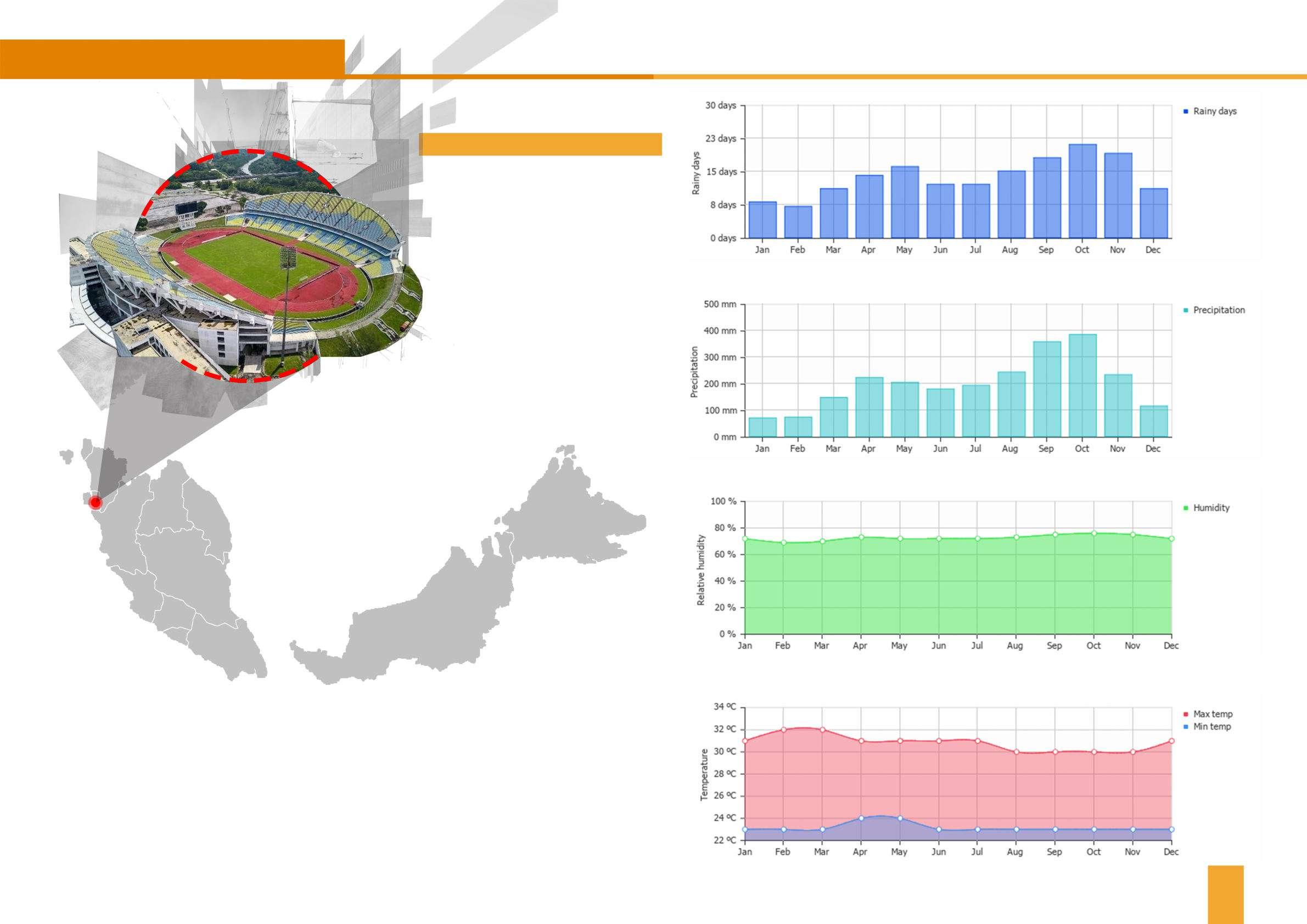Click the December bar in Precipitation chart
Image resolution: width=1307 pixels, height=924 pixels.
[x=1153, y=421]
